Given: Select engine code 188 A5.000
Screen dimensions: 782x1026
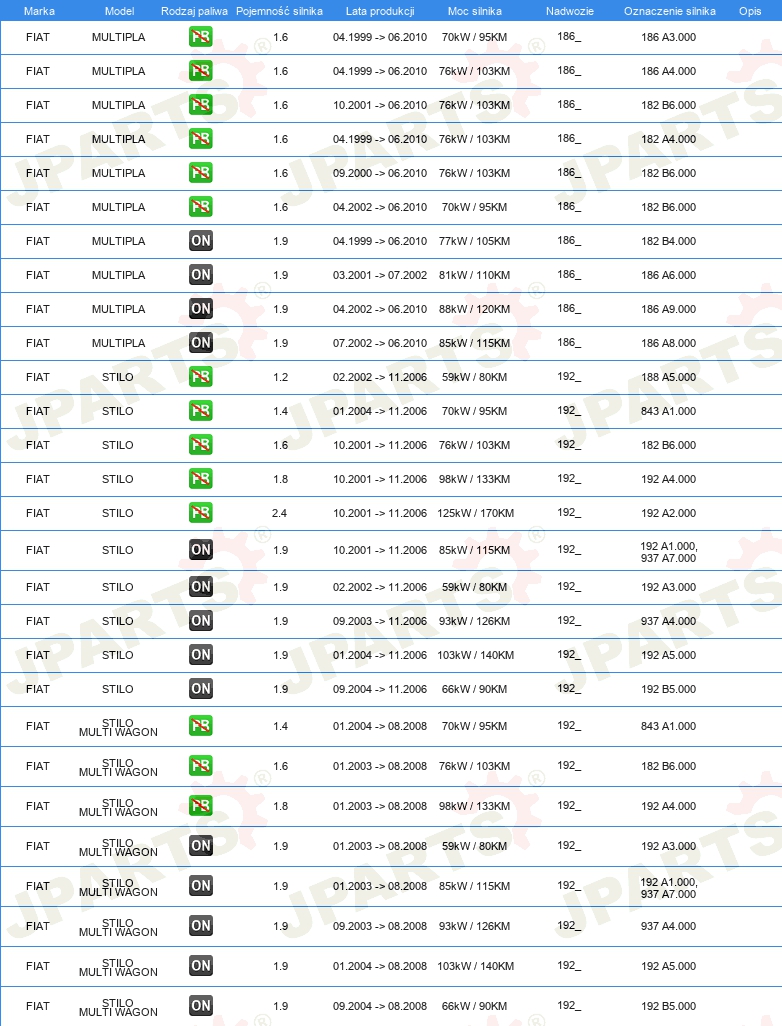Looking at the screenshot, I should 668,378.
